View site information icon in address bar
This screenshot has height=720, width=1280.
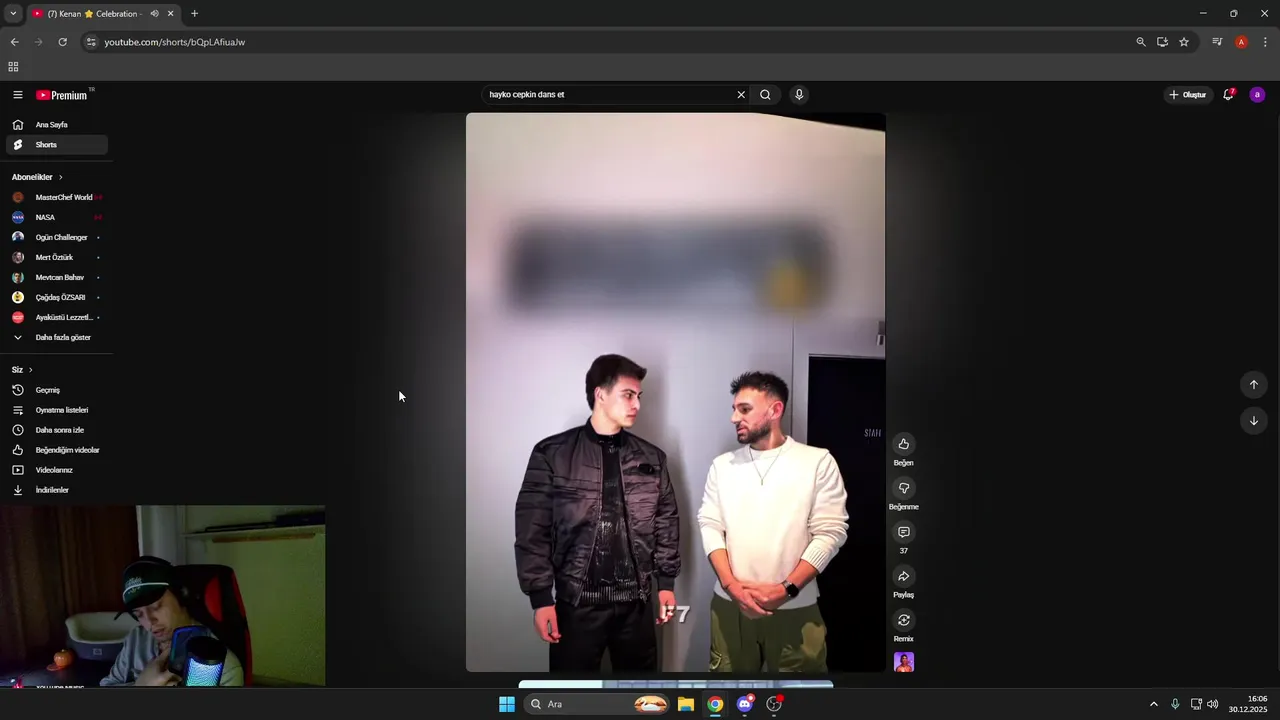click(x=91, y=42)
